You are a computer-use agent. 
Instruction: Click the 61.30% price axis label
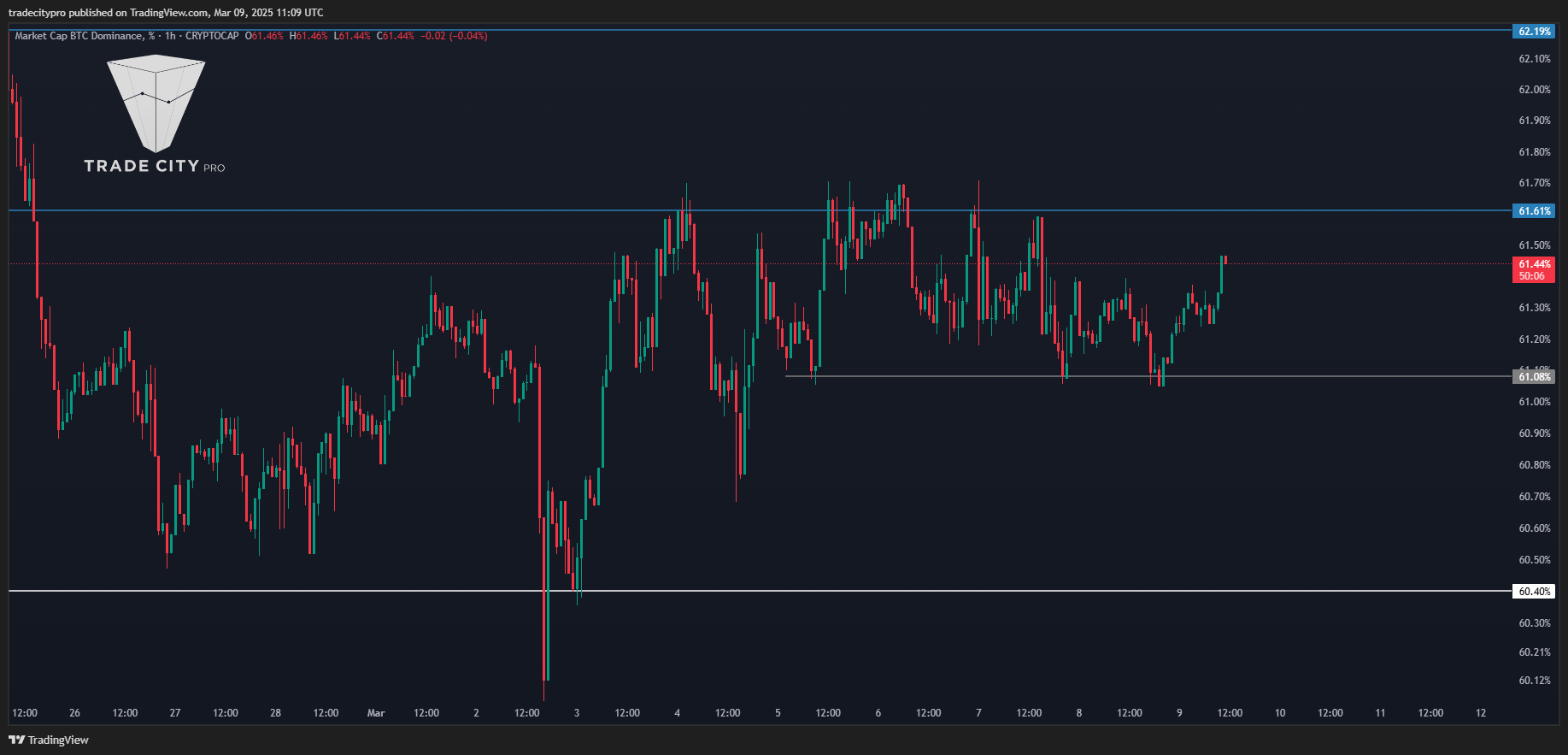click(x=1534, y=308)
